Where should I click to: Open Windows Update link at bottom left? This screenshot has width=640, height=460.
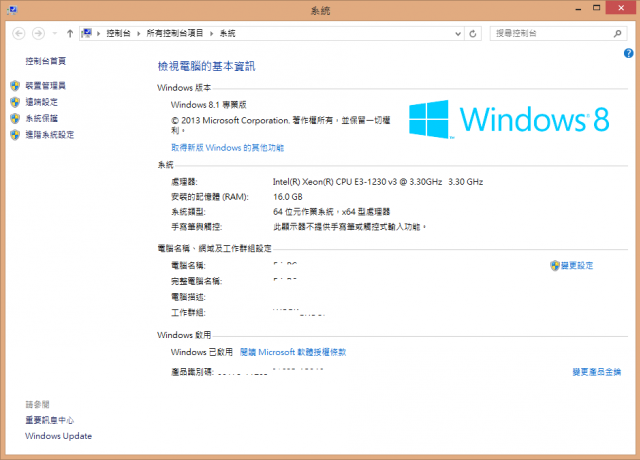[58, 436]
